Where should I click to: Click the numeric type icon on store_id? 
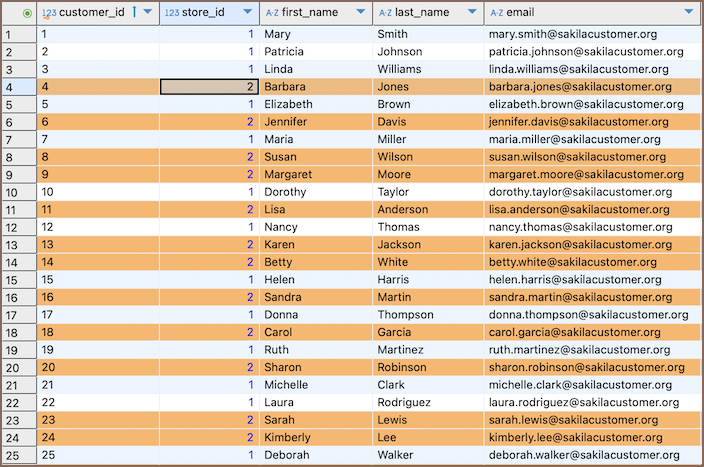point(171,13)
